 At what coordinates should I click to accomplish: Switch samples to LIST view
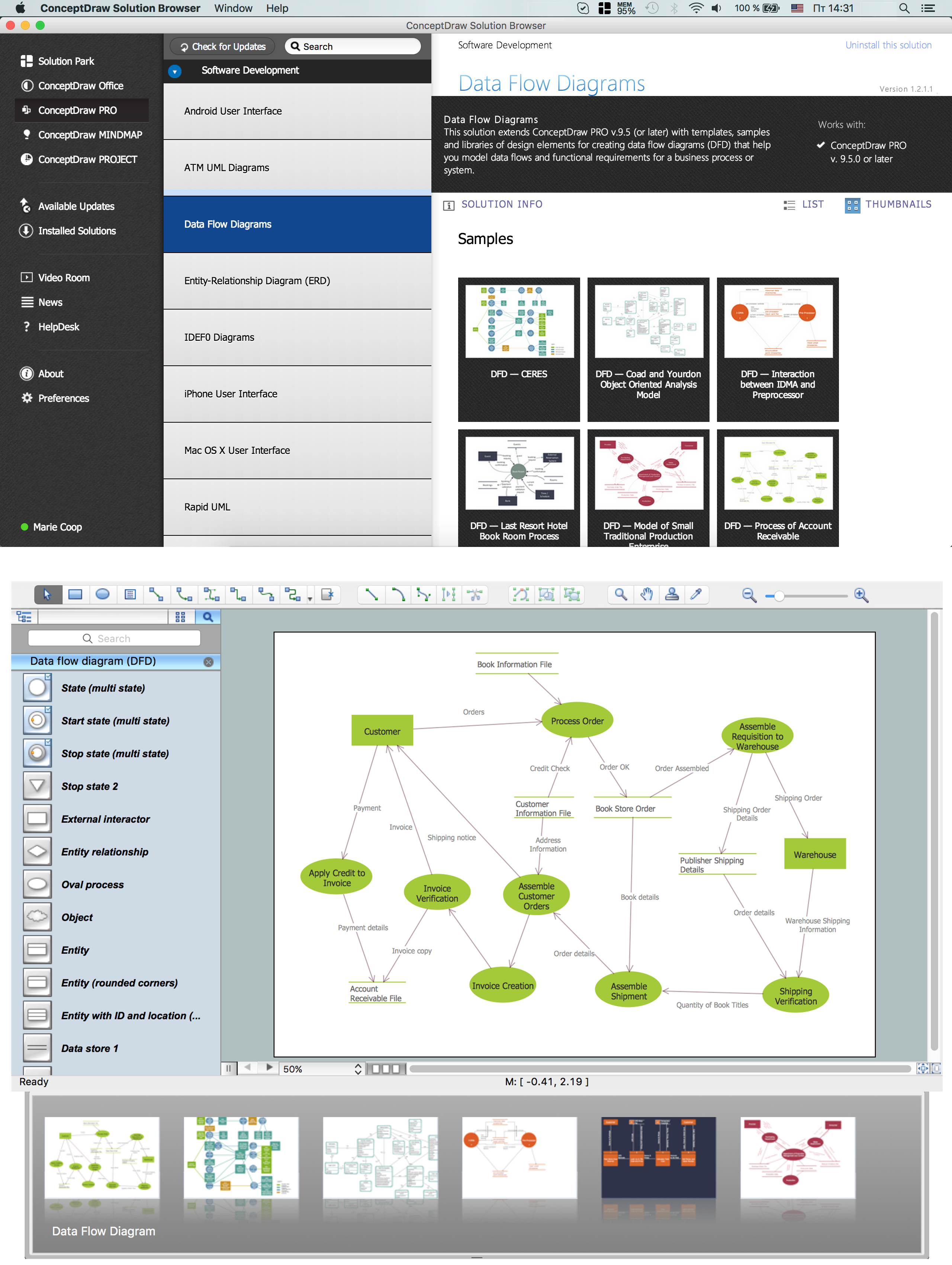tap(804, 205)
